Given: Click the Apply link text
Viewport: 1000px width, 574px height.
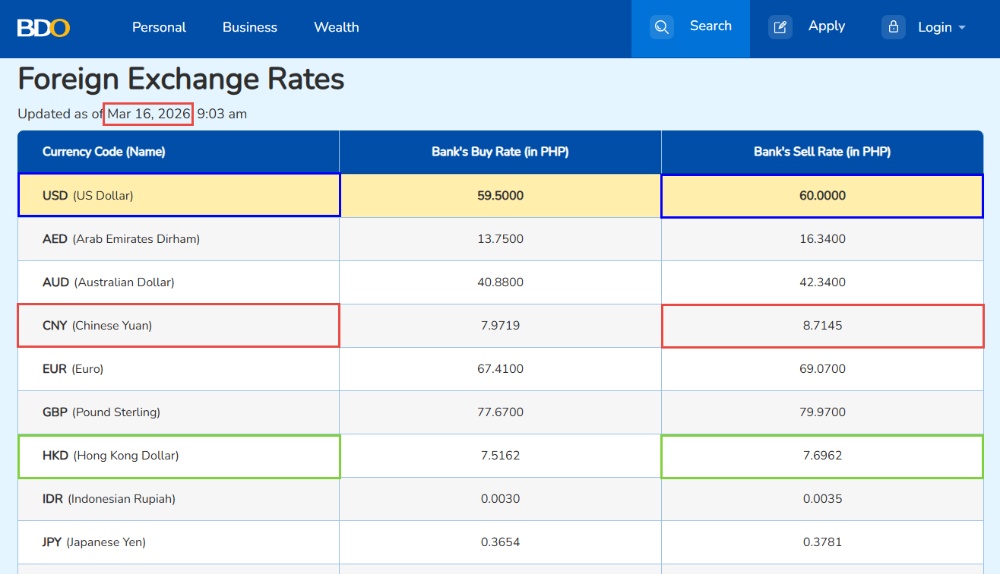Looking at the screenshot, I should point(826,26).
